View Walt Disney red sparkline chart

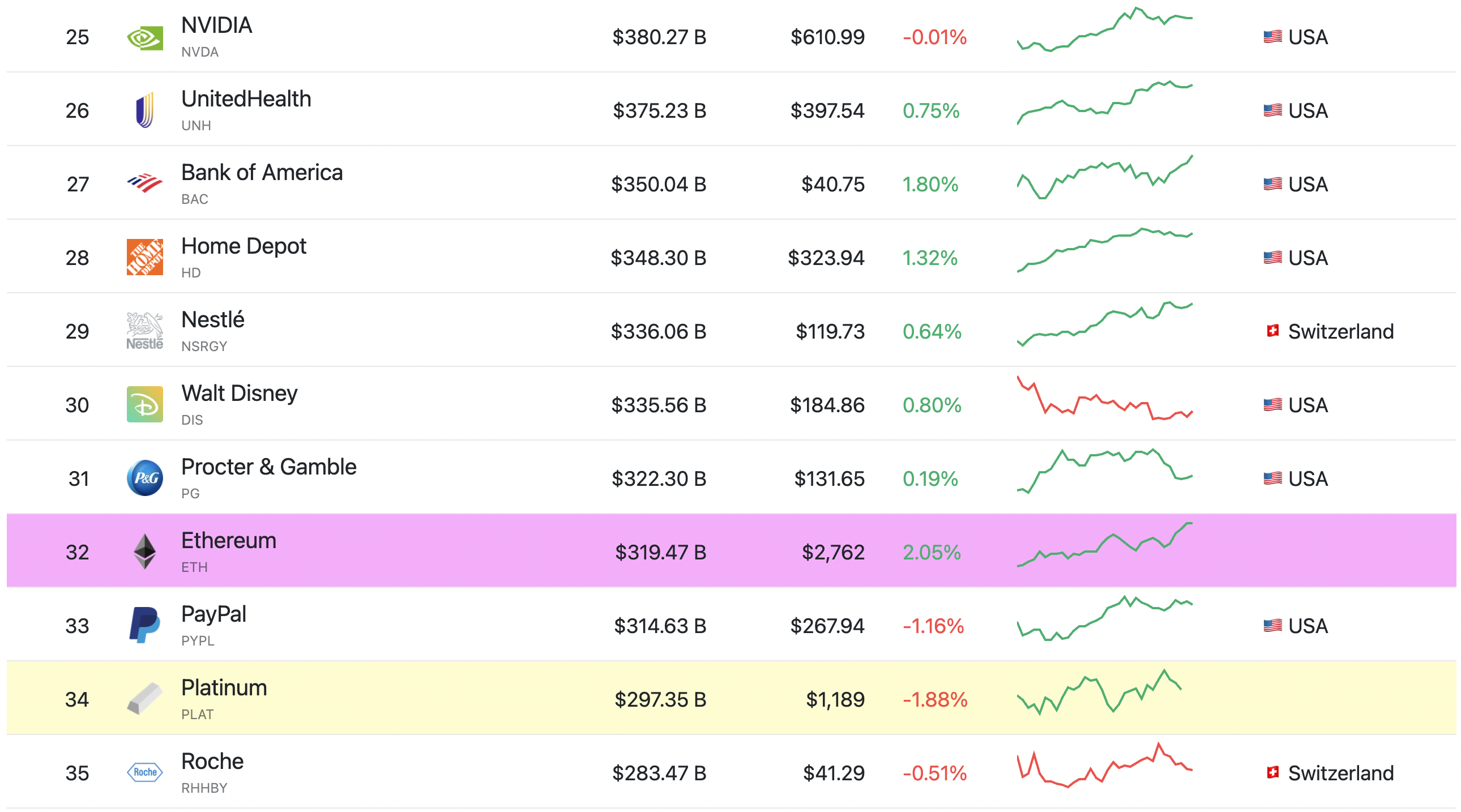tap(1105, 398)
